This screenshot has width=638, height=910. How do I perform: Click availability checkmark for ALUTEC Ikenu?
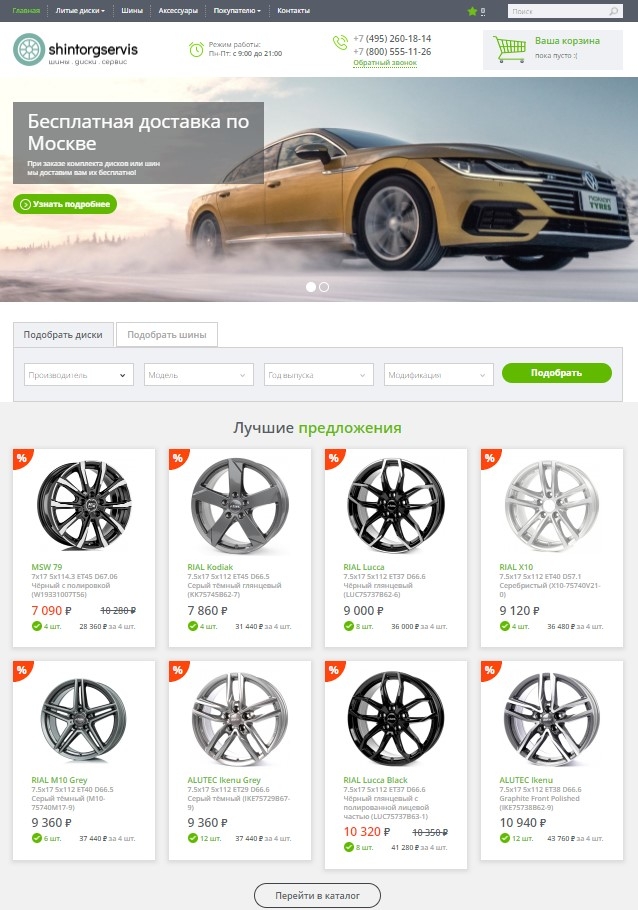[505, 838]
